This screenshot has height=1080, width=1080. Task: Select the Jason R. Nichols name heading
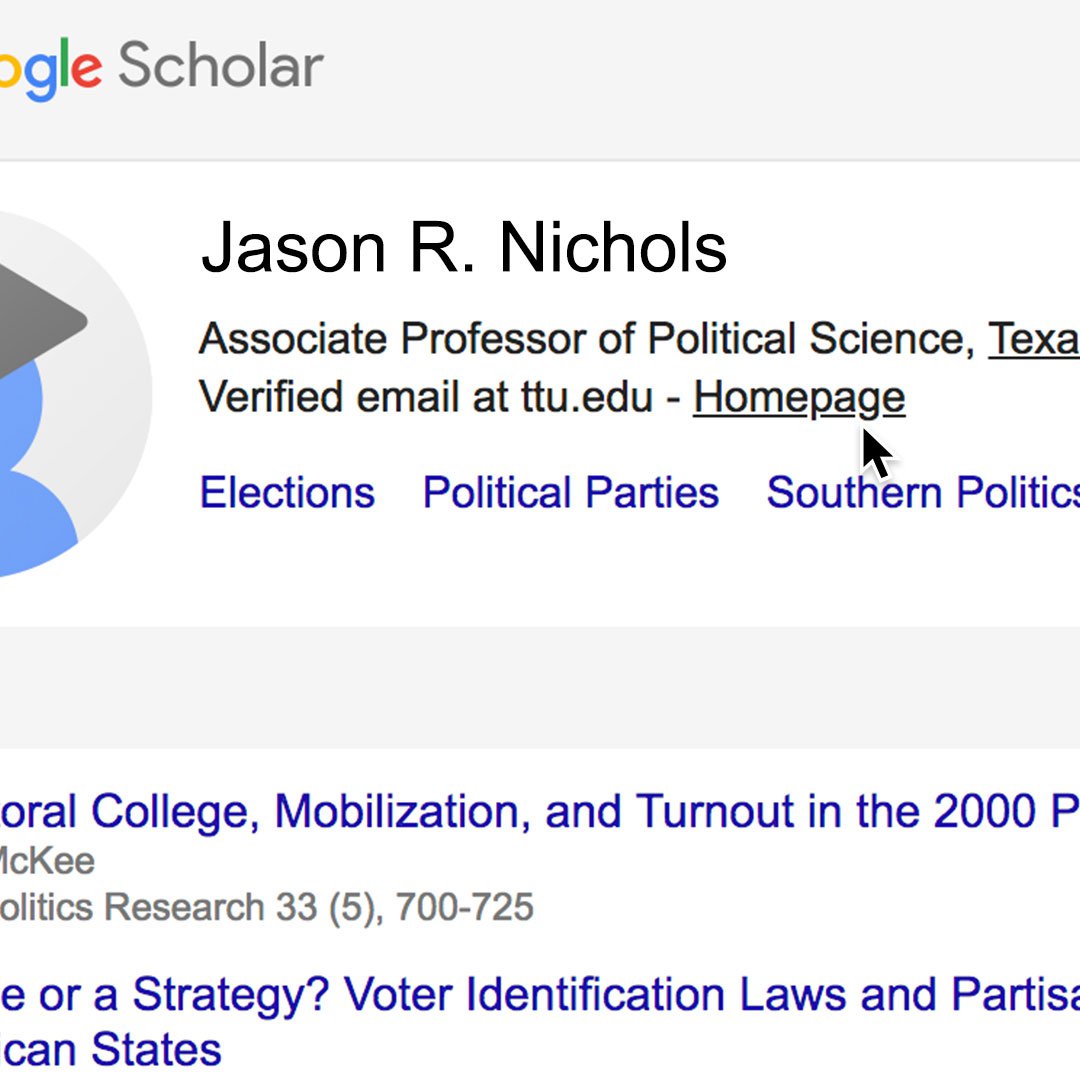coord(464,248)
